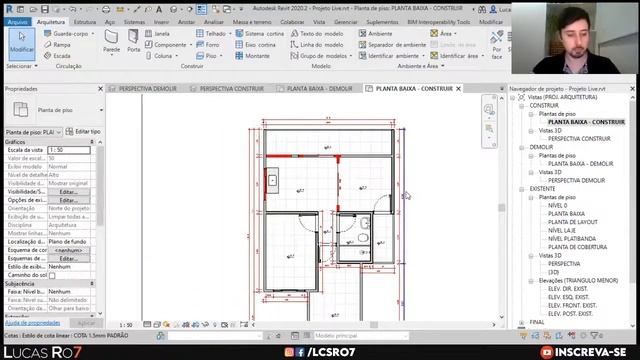
Task: Click the Editar tipo button
Action: pos(83,132)
